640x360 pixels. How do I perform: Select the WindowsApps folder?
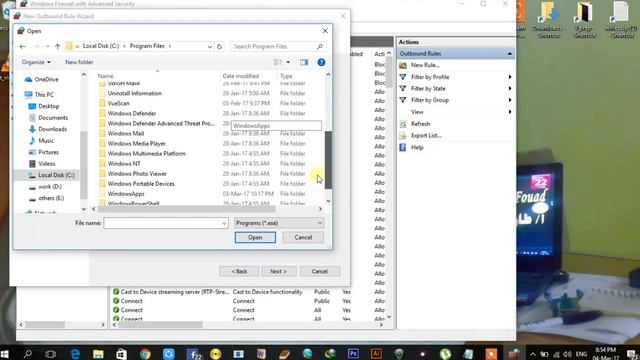pos(126,194)
